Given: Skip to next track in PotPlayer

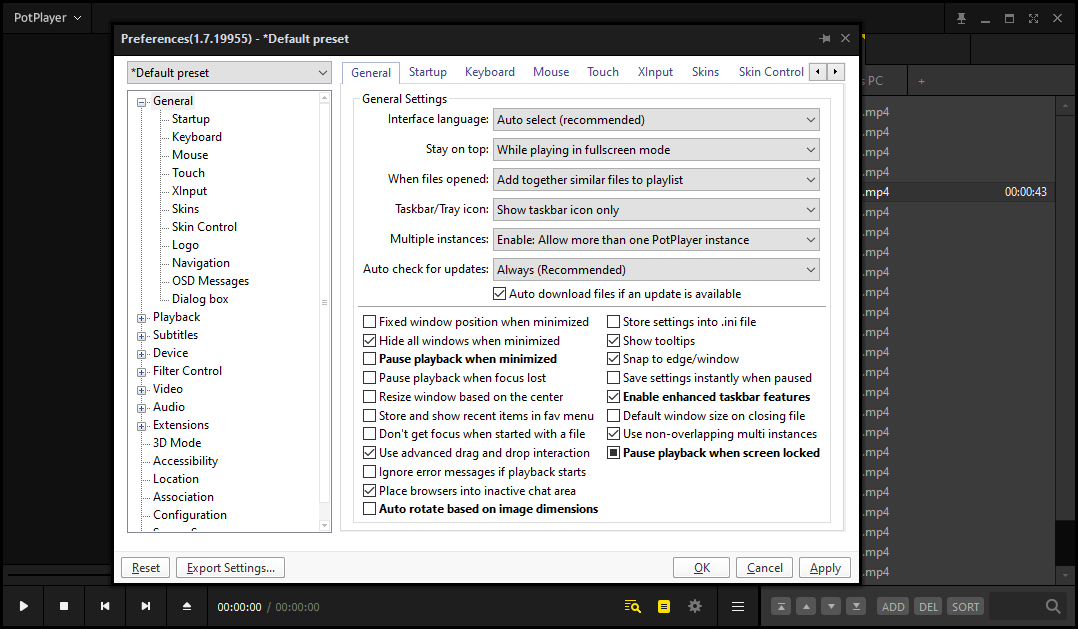Looking at the screenshot, I should pos(146,606).
